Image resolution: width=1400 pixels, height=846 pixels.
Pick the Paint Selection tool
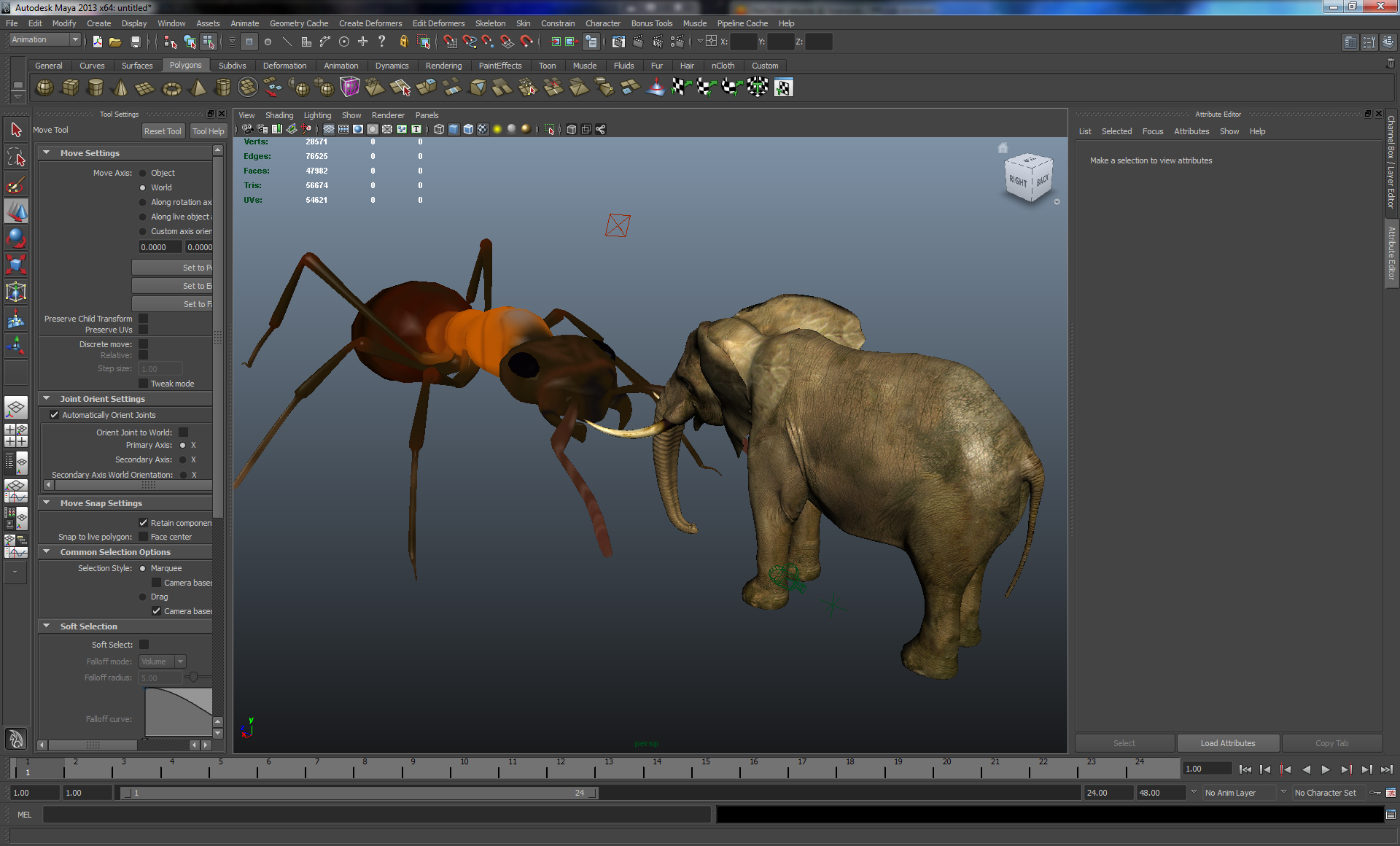coord(16,185)
